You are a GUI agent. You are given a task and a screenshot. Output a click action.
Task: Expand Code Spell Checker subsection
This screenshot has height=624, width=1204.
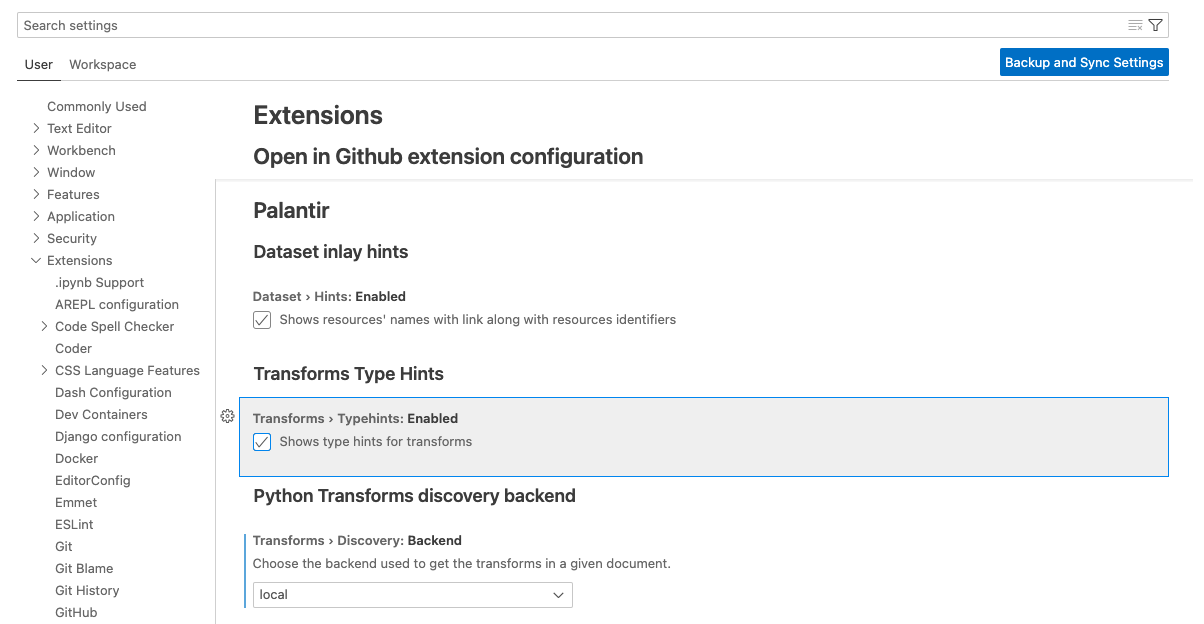click(44, 326)
